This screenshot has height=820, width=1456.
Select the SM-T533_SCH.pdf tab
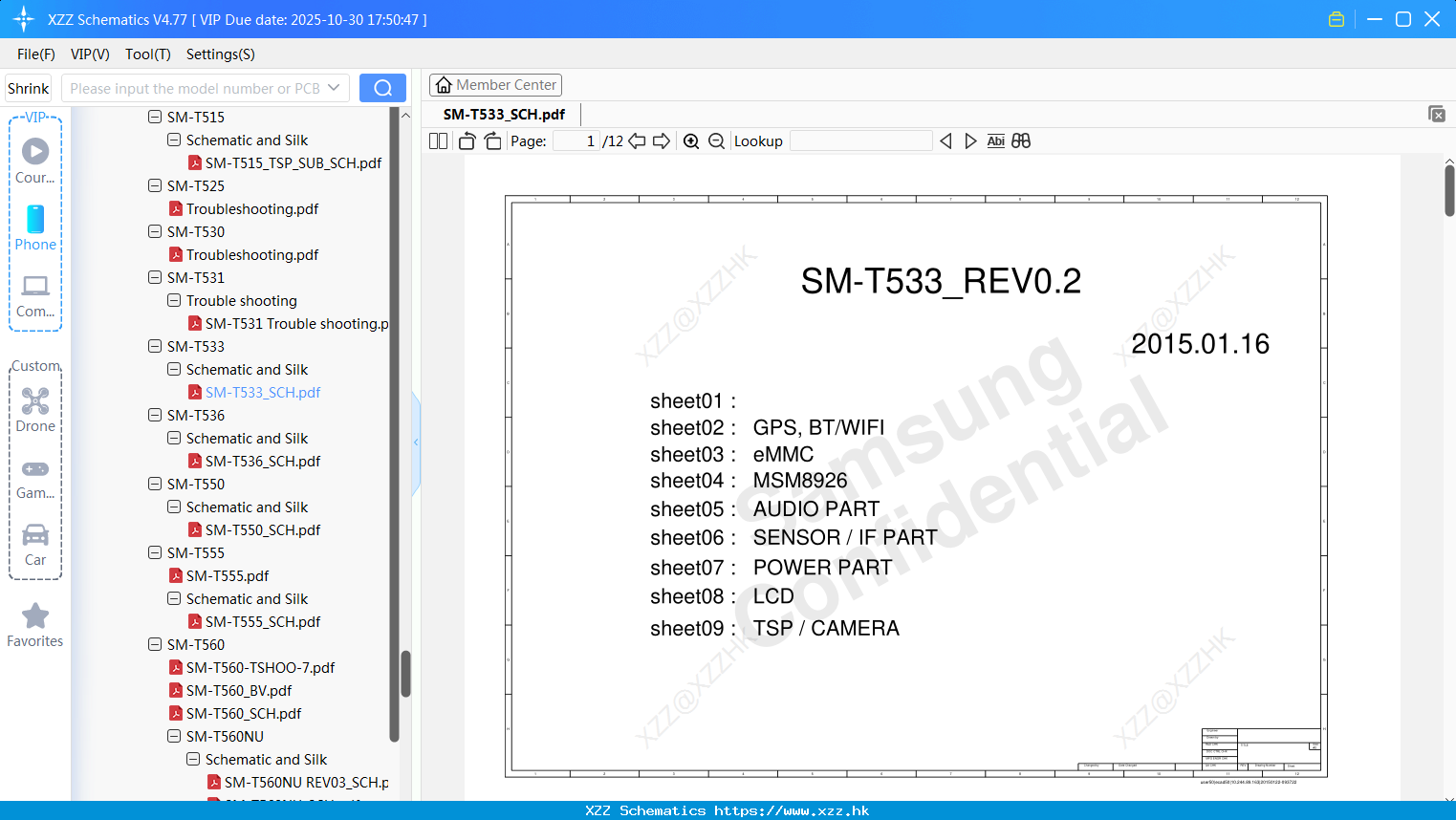click(504, 115)
